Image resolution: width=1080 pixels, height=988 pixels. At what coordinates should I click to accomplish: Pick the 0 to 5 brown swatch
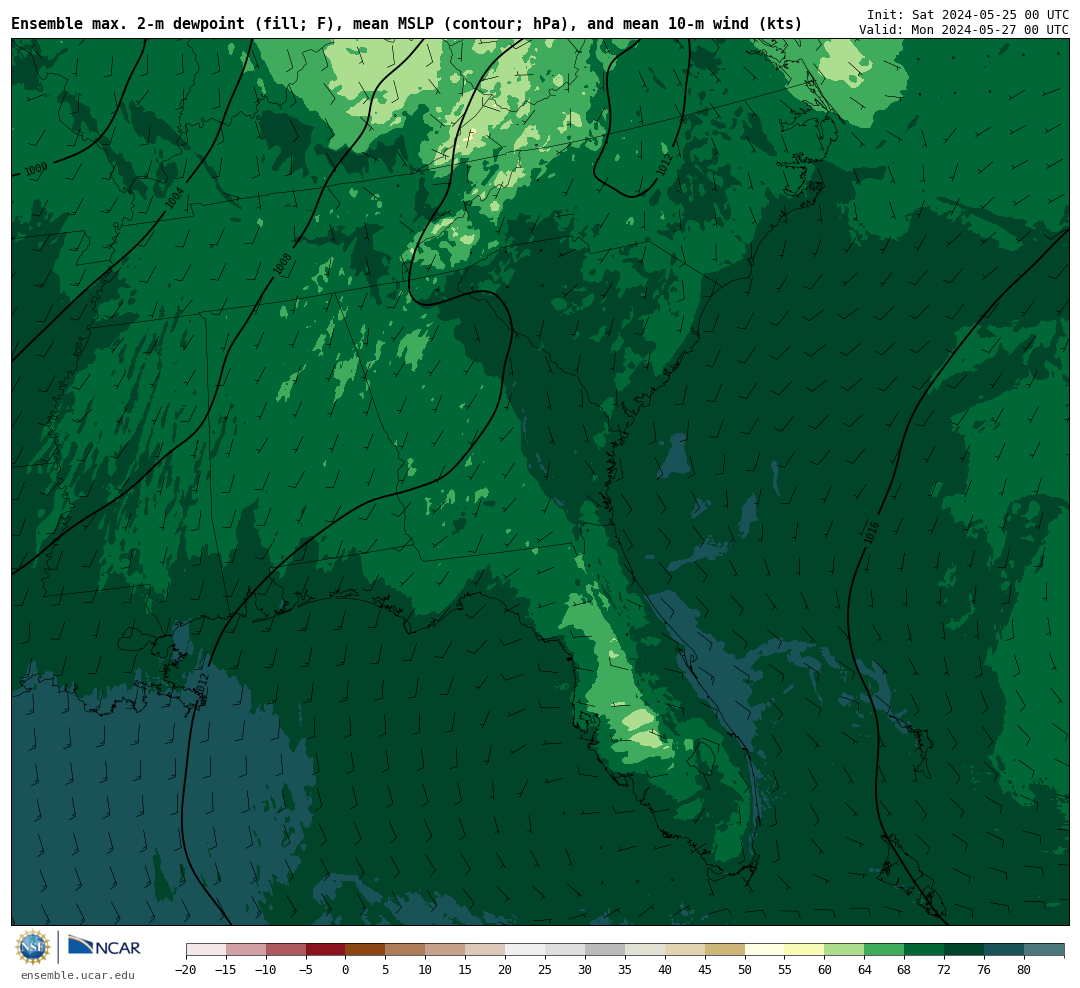point(366,950)
